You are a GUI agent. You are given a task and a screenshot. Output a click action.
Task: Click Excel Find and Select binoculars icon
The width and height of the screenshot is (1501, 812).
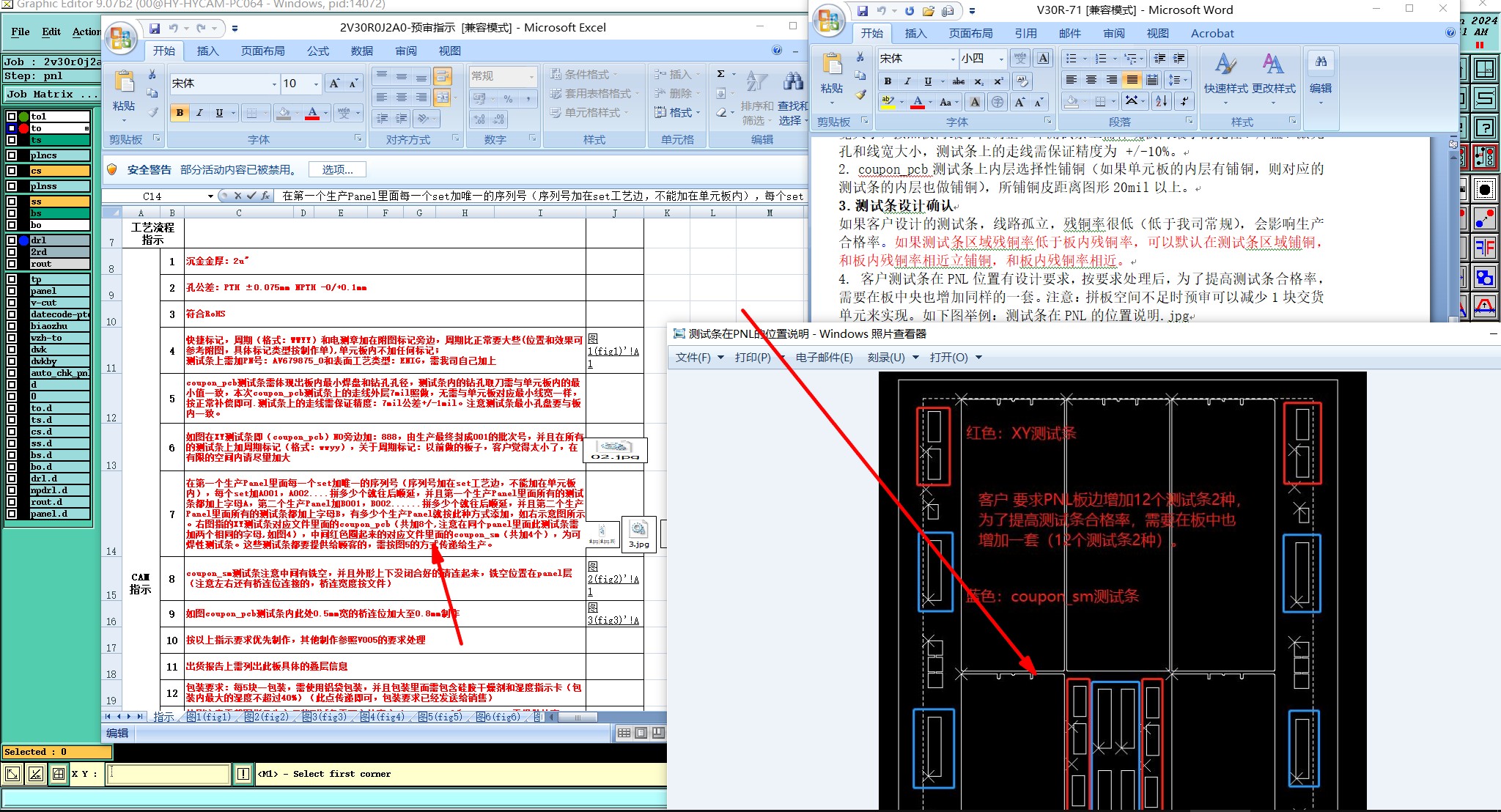point(792,81)
